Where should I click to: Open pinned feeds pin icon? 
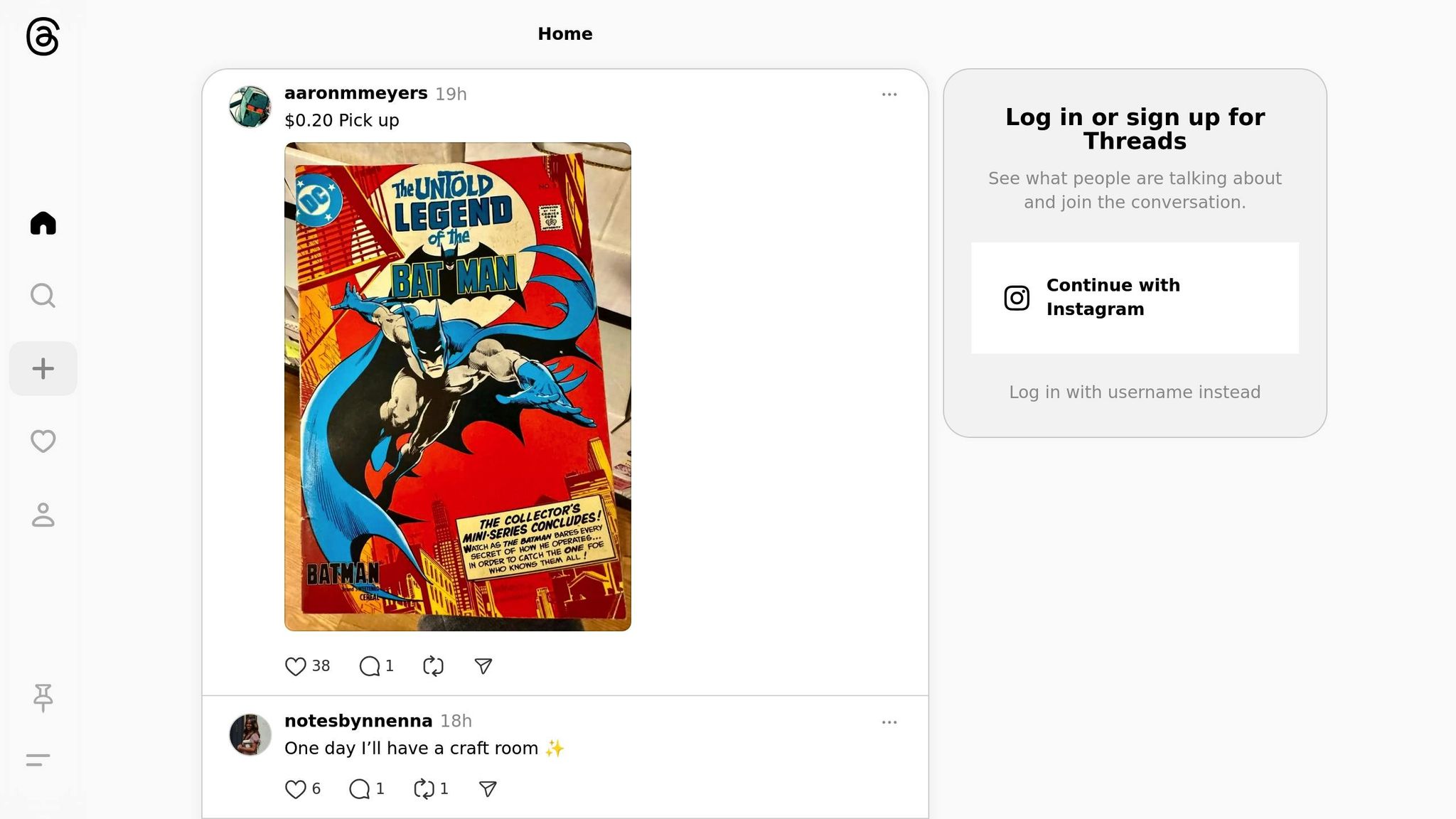coord(43,697)
